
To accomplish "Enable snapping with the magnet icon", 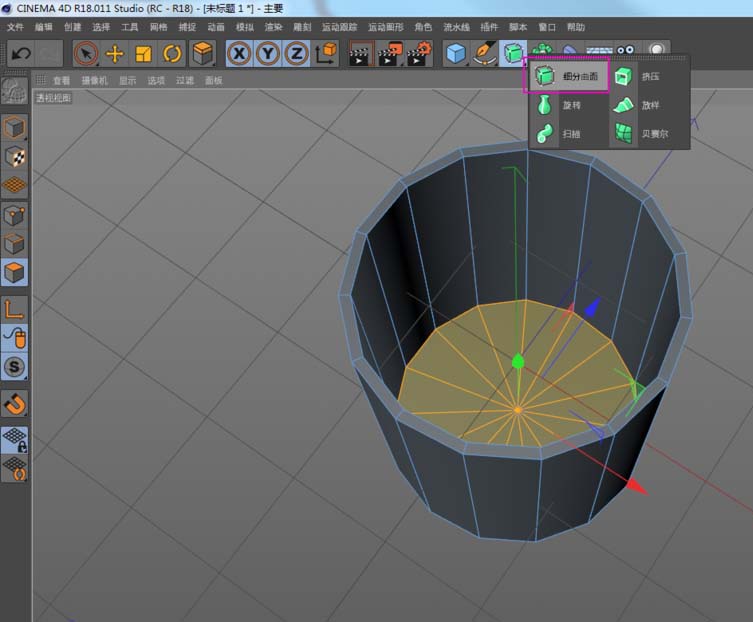I will 15,404.
